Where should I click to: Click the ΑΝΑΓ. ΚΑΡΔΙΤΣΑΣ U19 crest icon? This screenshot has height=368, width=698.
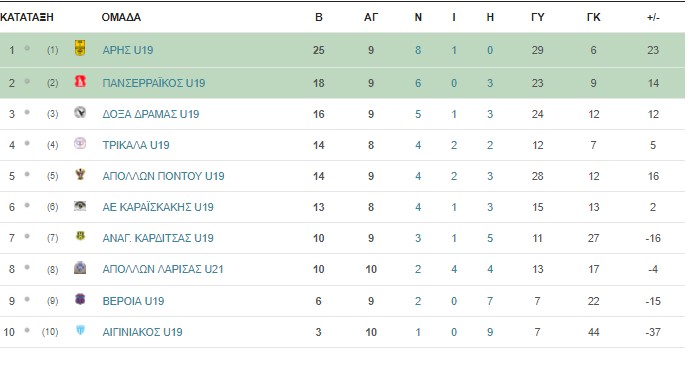coord(80,236)
